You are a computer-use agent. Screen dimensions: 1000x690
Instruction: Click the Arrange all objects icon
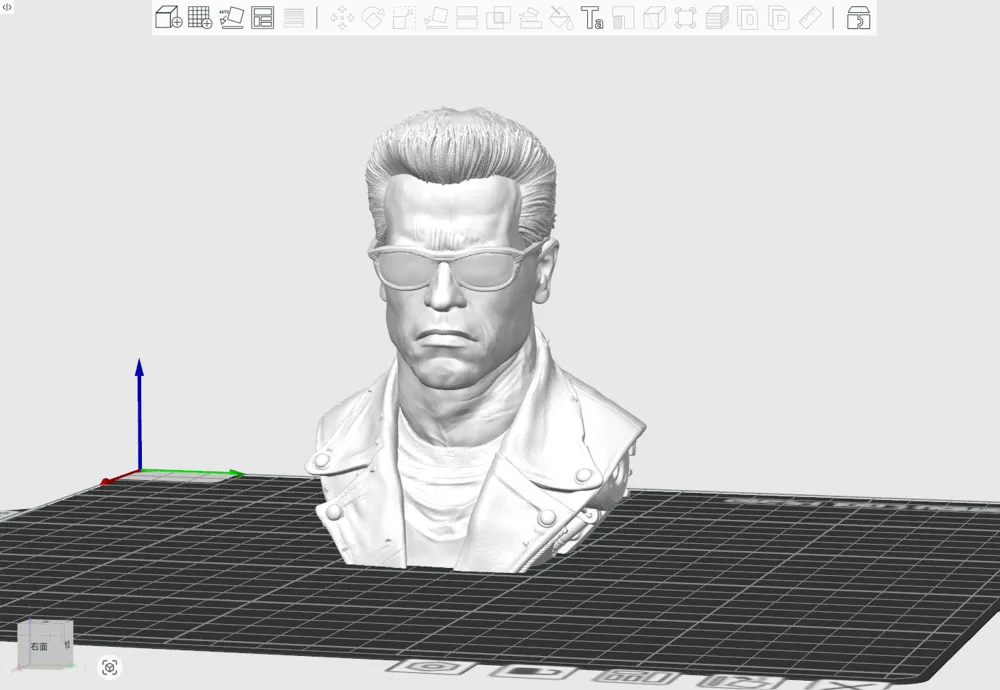point(263,17)
